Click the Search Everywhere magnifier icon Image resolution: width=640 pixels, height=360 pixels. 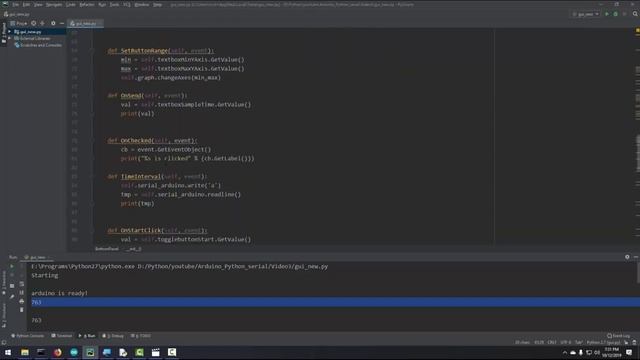pyautogui.click(x=635, y=14)
